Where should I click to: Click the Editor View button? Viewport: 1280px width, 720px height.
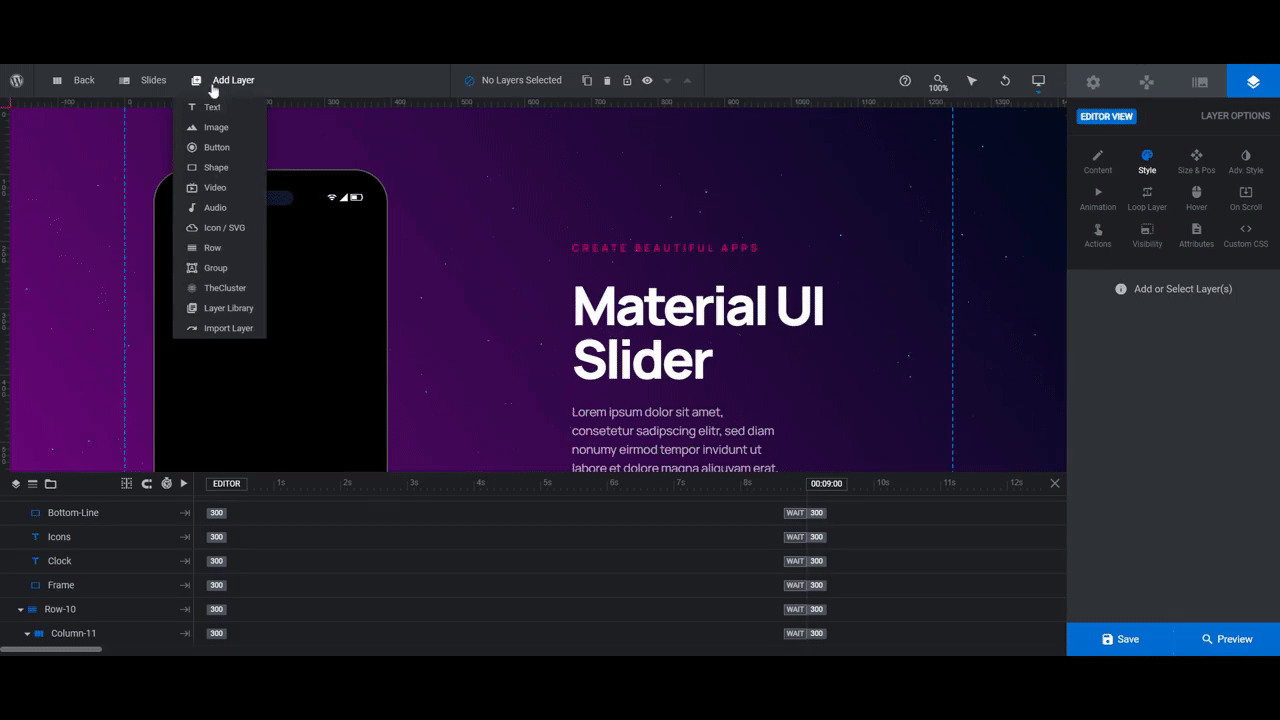[1106, 116]
